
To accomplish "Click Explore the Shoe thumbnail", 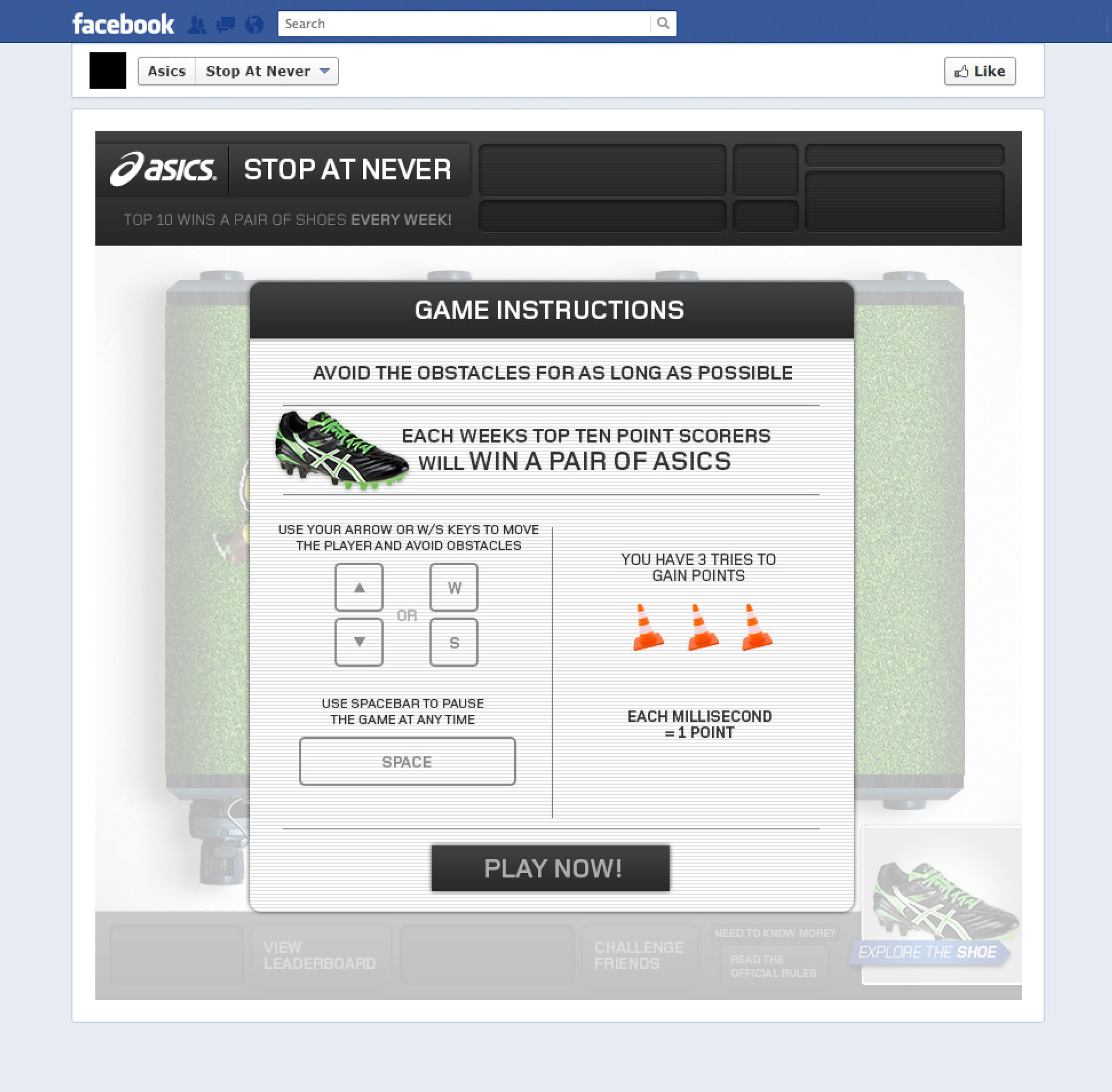I will coord(941,906).
